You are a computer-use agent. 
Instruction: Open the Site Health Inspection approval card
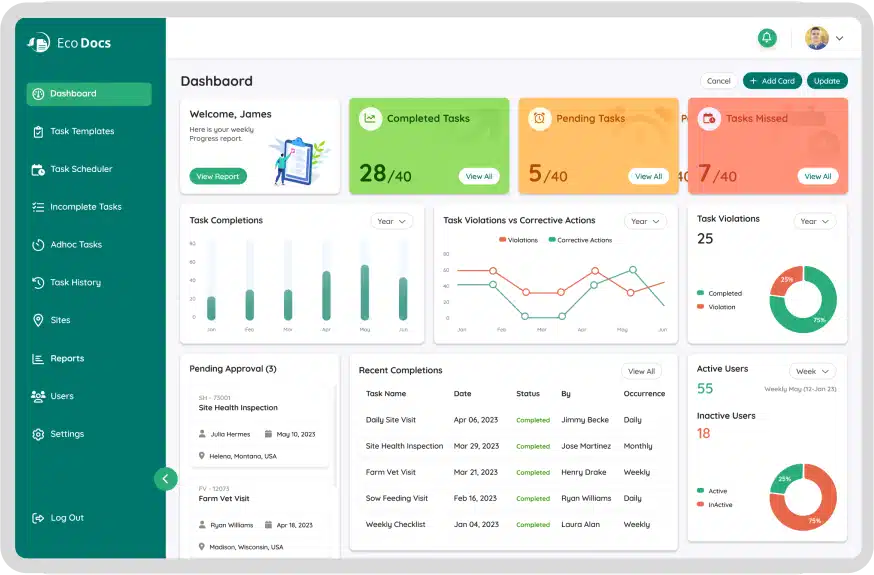point(260,425)
